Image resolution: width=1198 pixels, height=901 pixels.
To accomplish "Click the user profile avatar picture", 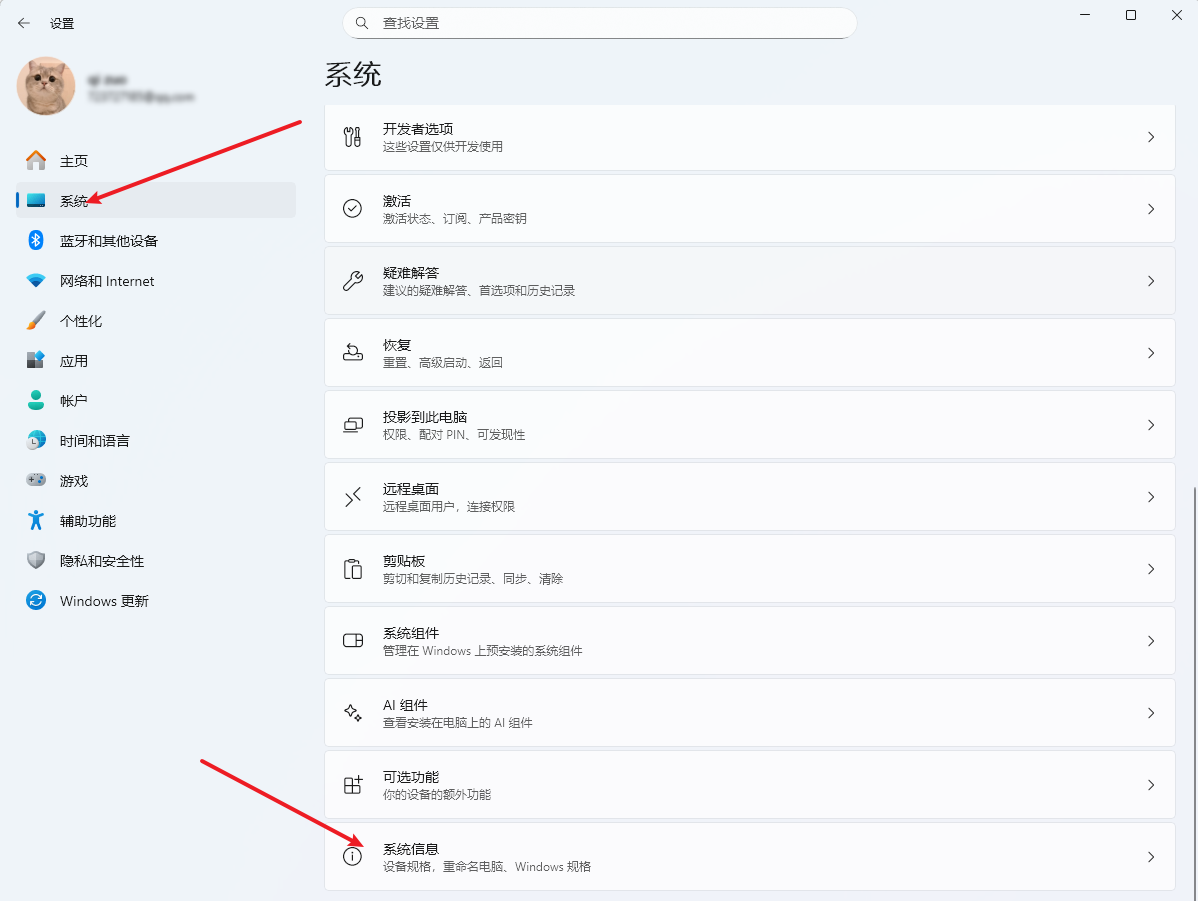I will 46,86.
